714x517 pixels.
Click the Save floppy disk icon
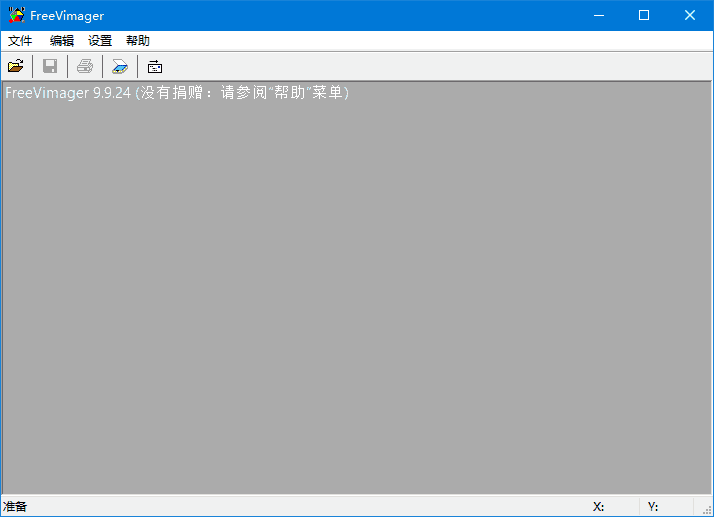[50, 67]
